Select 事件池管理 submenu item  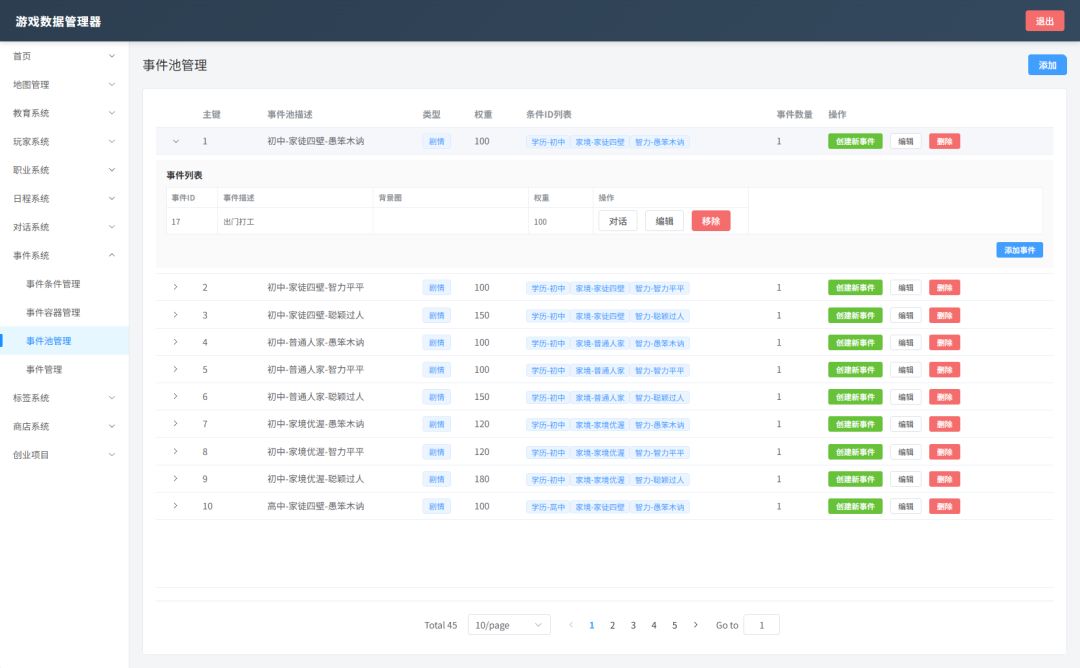tap(64, 341)
